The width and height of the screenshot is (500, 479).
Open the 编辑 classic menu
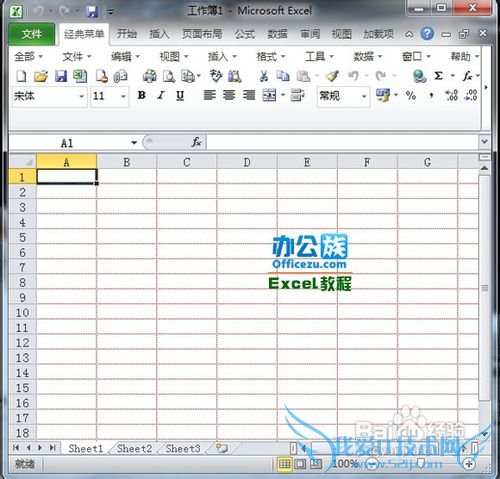tap(125, 57)
